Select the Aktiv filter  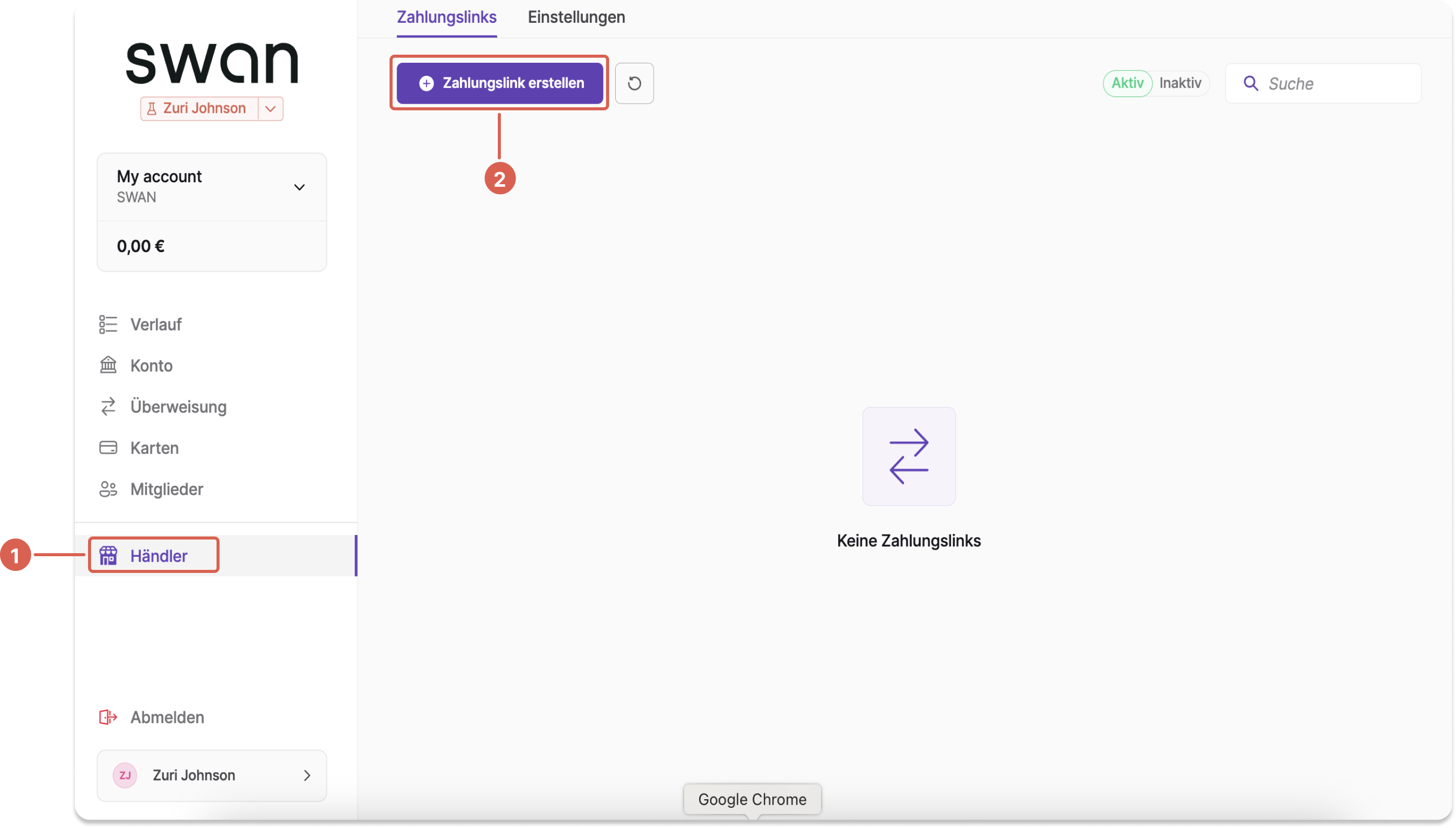click(x=1127, y=84)
